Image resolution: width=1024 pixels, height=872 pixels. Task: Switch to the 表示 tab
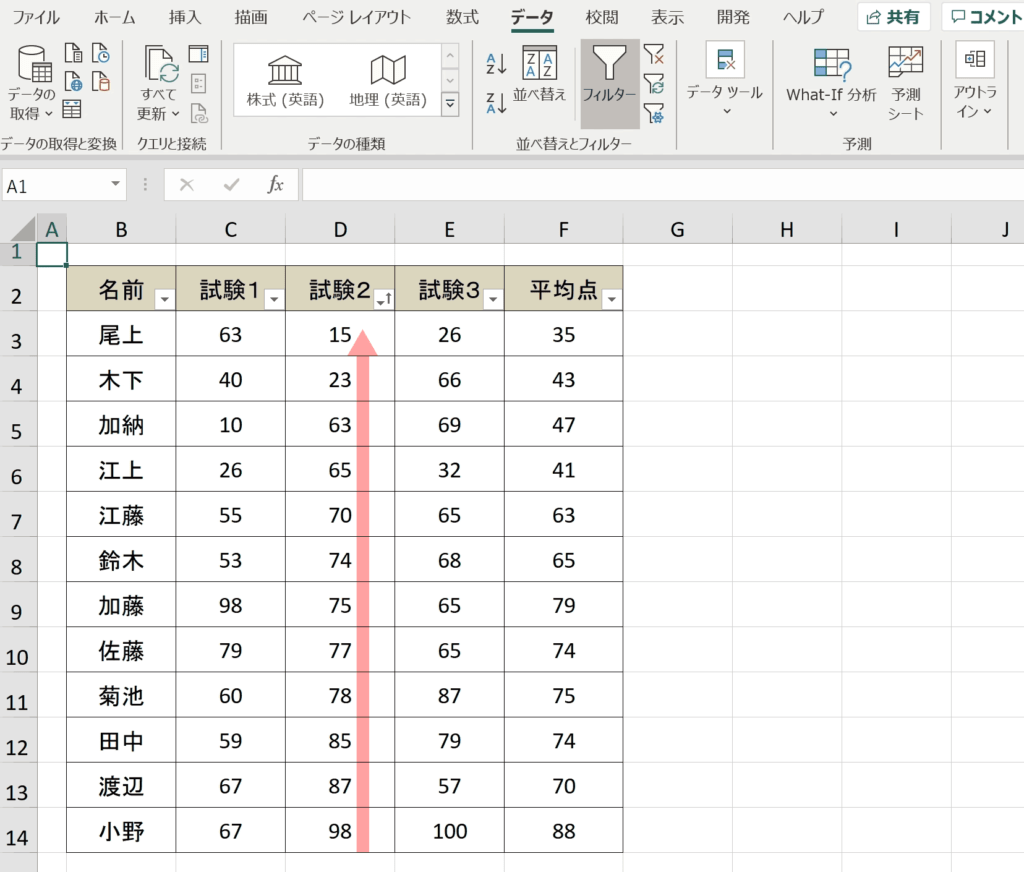(667, 17)
